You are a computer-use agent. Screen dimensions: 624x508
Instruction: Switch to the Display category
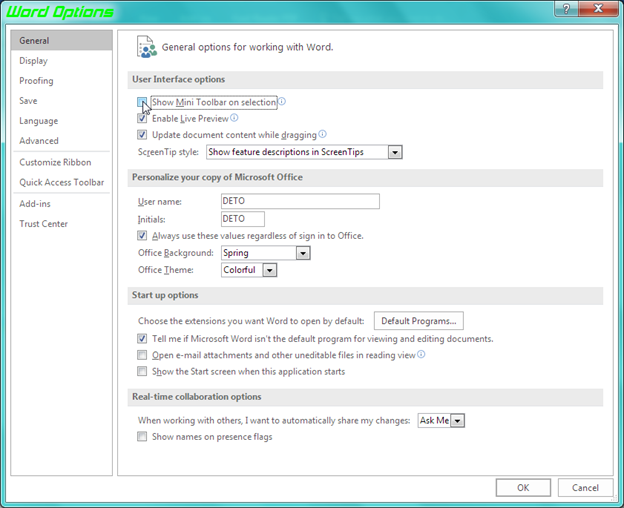coord(62,61)
